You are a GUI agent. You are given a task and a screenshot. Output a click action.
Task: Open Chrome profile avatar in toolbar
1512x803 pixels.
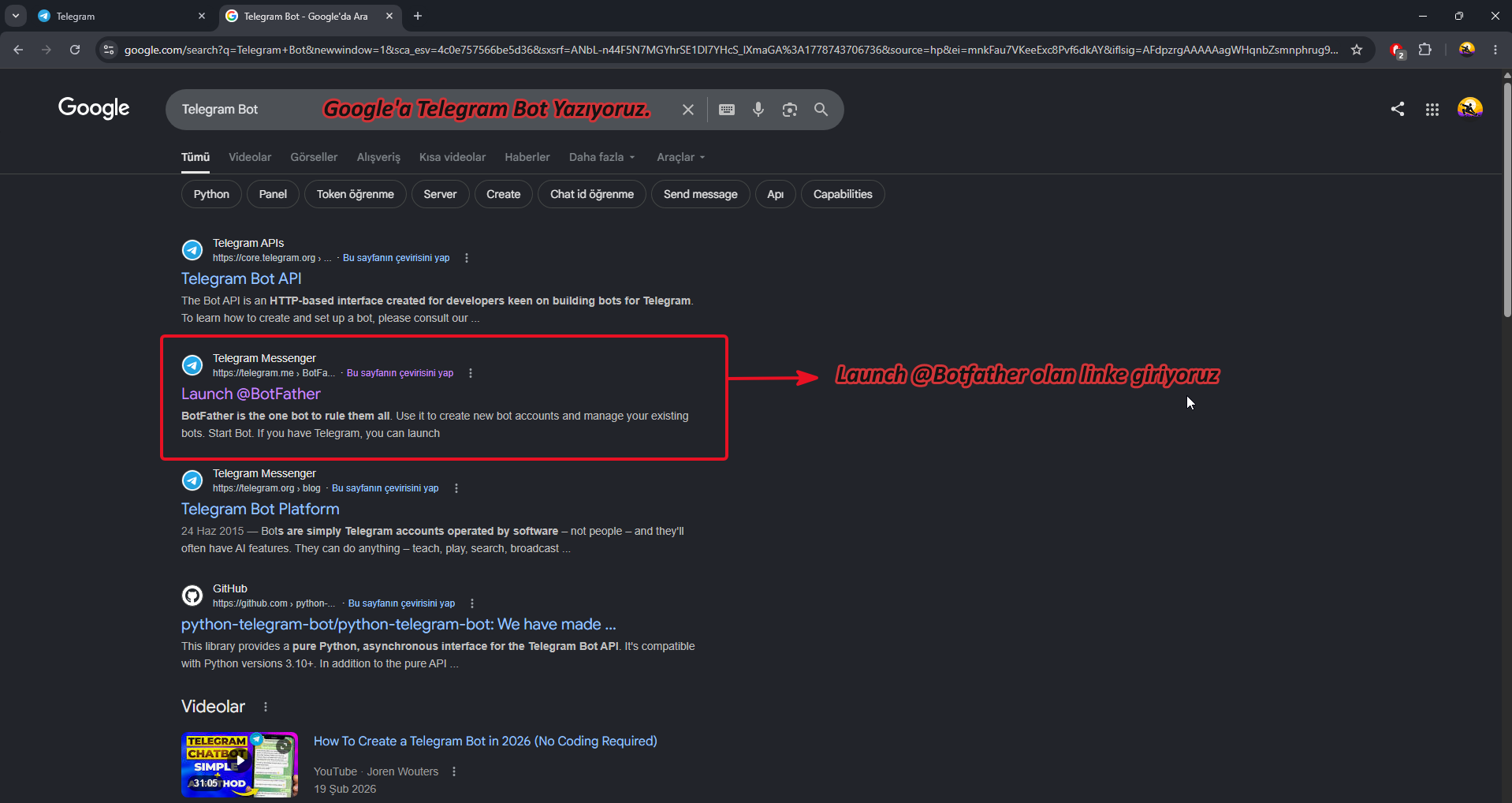point(1466,50)
